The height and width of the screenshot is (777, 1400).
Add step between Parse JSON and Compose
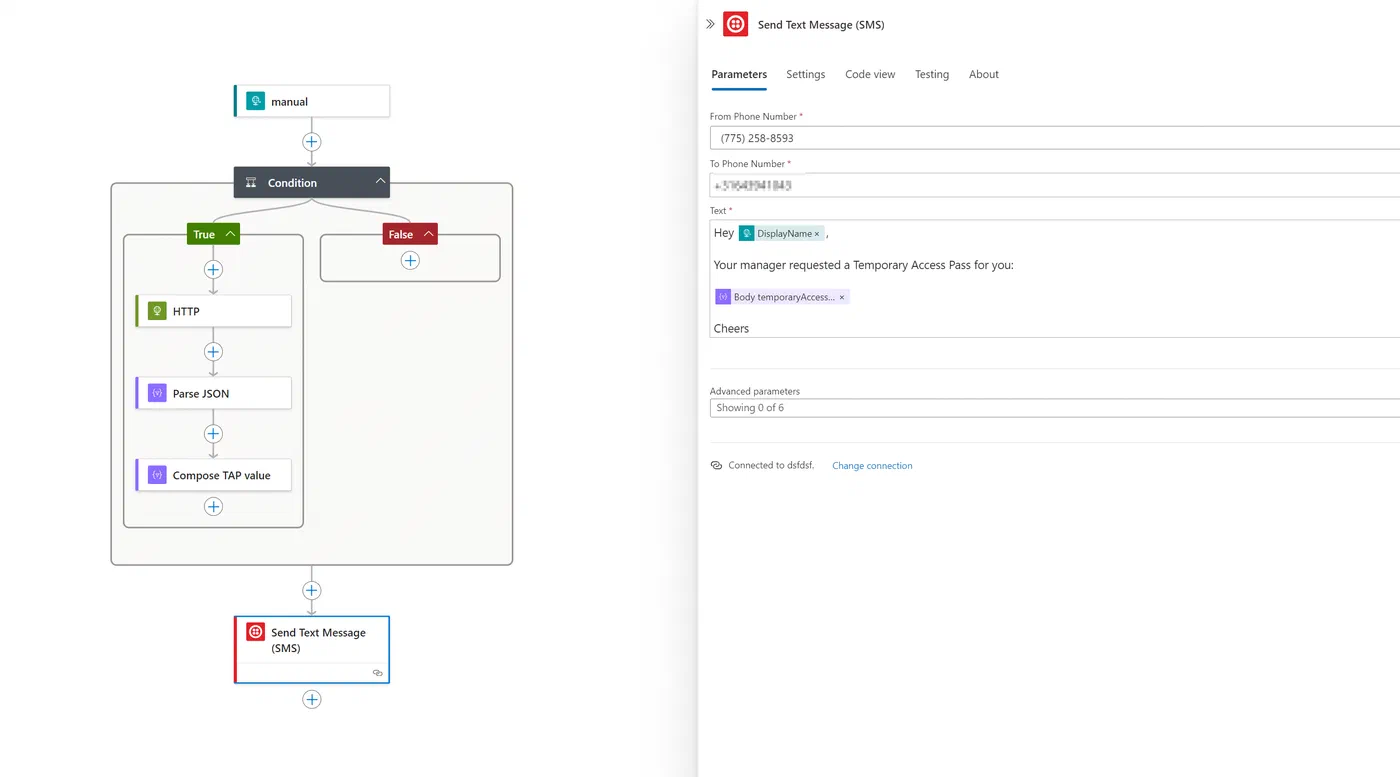coord(213,434)
